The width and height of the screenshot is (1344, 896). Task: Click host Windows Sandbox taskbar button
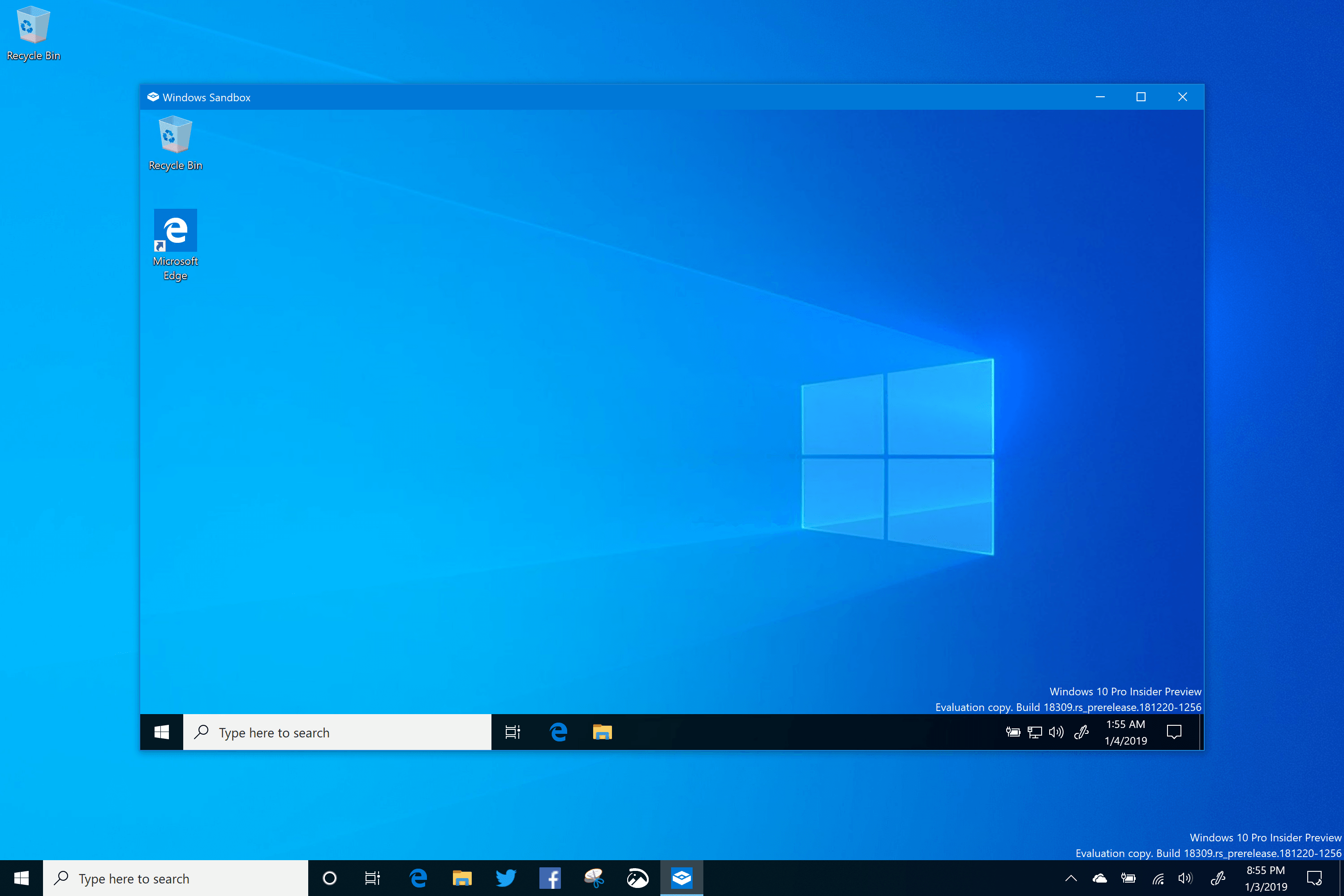coord(682,878)
